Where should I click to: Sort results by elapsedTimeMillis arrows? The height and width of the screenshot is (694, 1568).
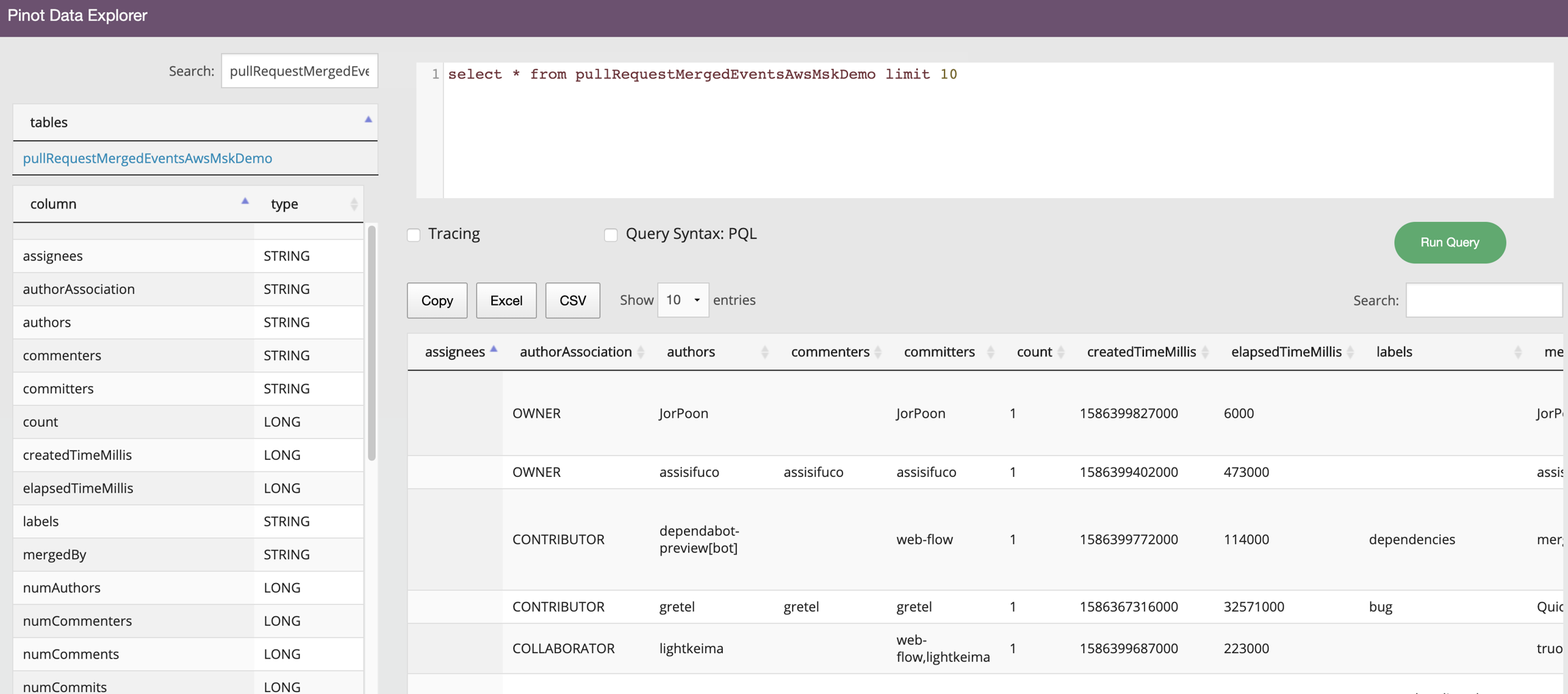click(1350, 352)
